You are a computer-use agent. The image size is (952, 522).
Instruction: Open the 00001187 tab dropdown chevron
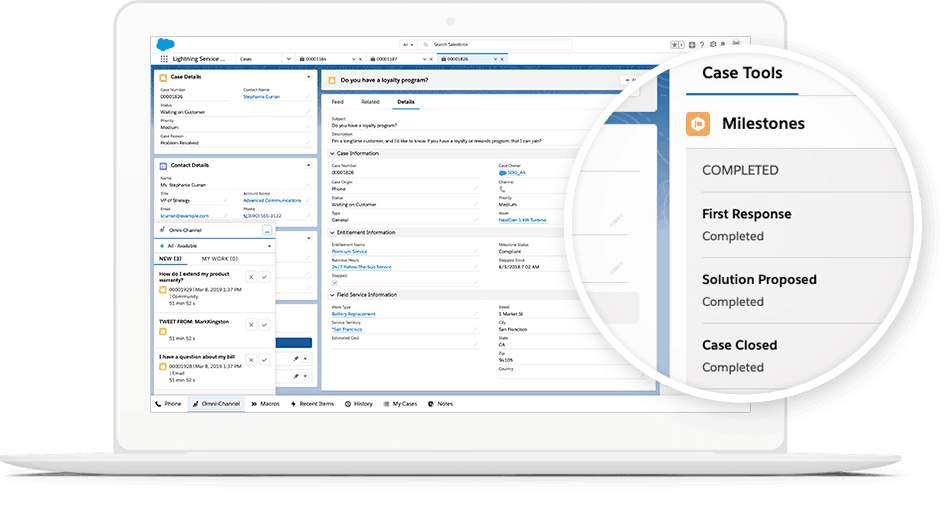point(424,59)
